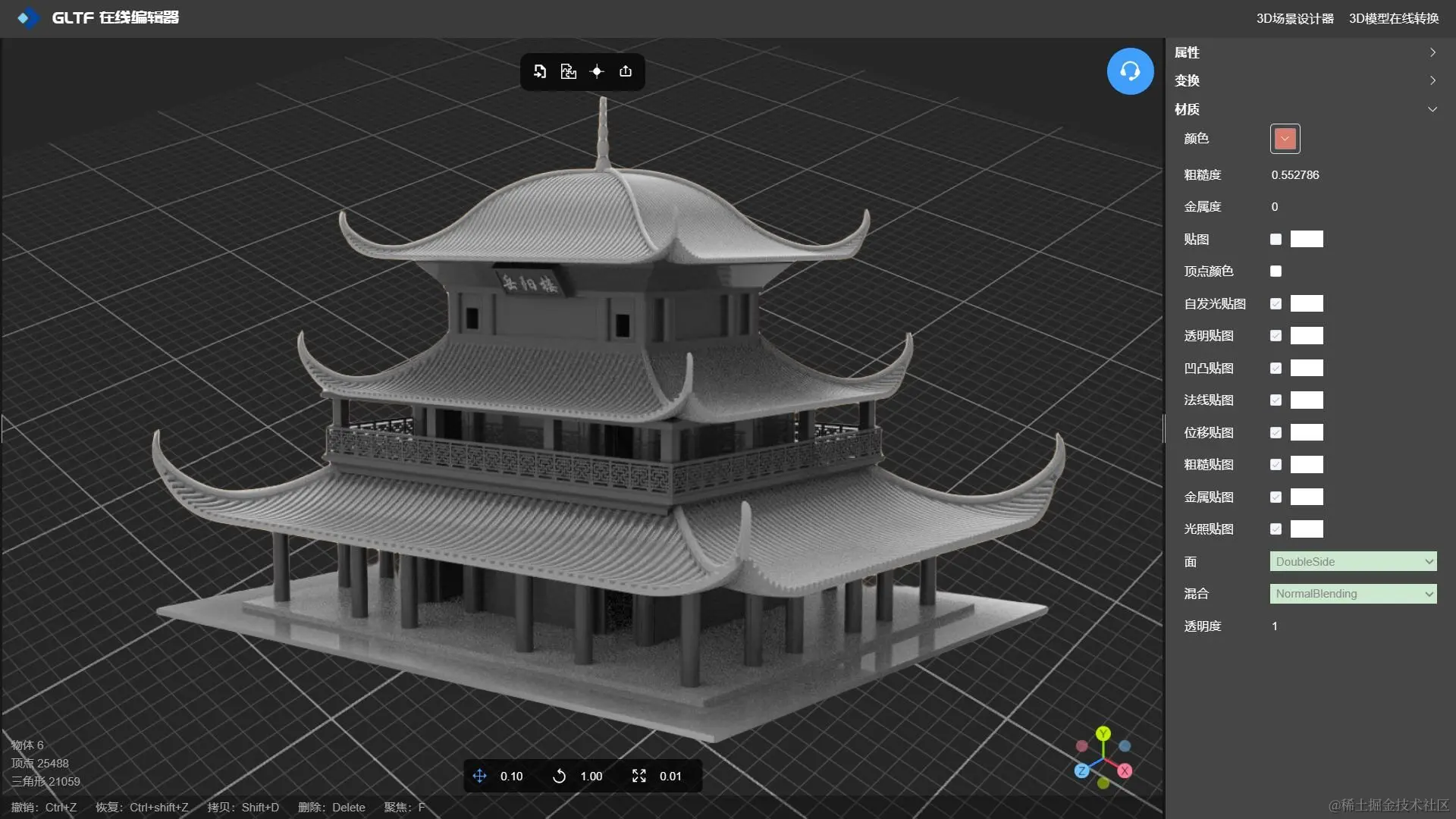Open 3D场景设计器 from top menu

coord(1294,18)
